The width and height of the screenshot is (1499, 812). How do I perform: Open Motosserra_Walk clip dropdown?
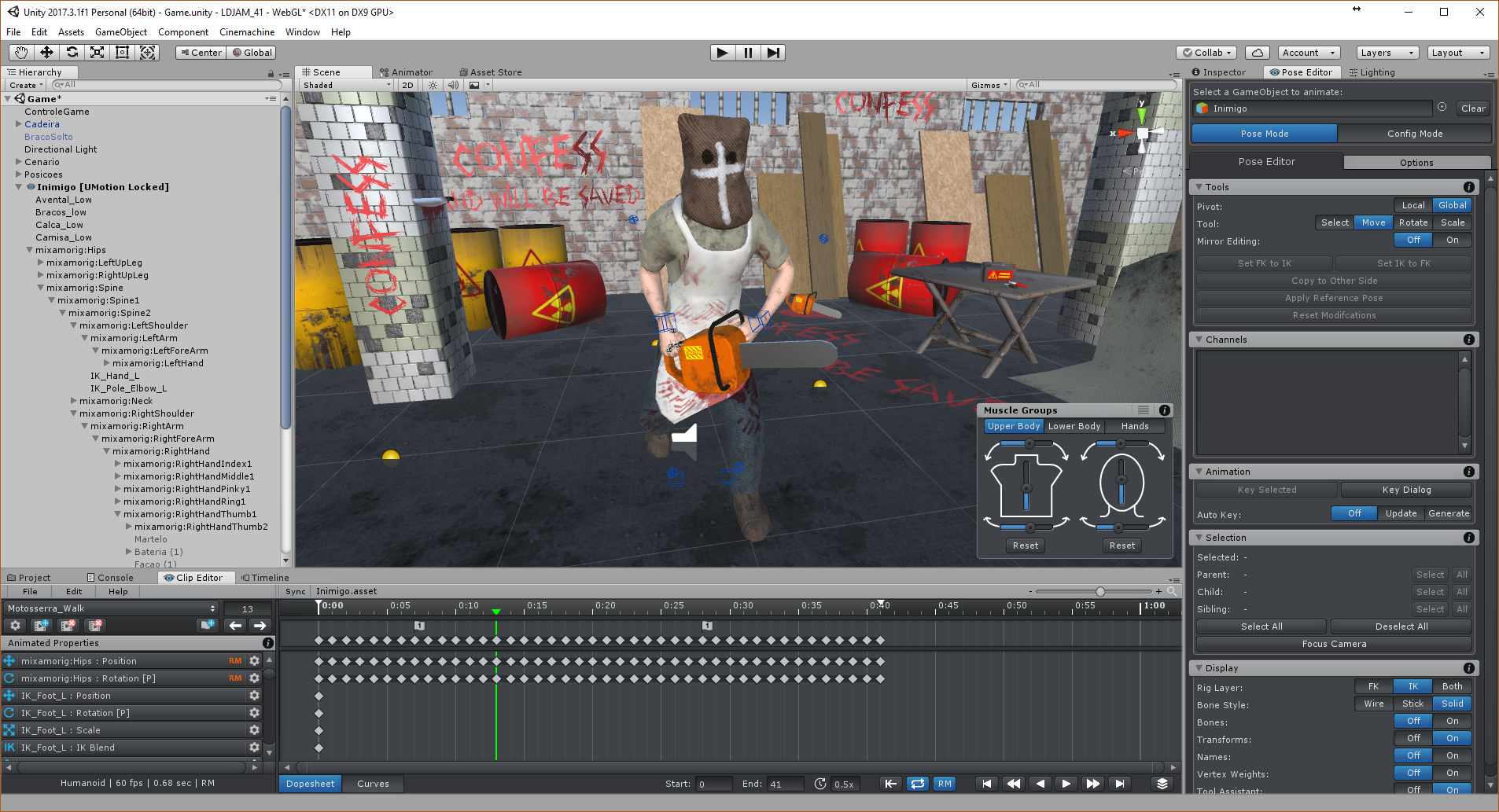(x=111, y=608)
